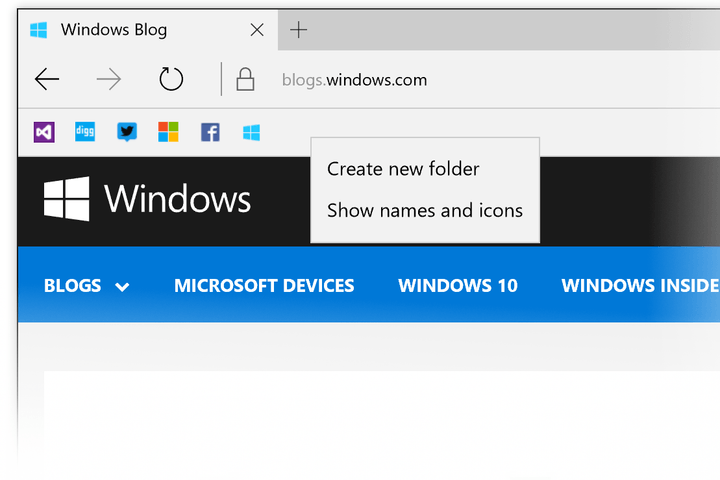This screenshot has width=720, height=480.
Task: Click the Windows logo in page header
Action: point(147,198)
